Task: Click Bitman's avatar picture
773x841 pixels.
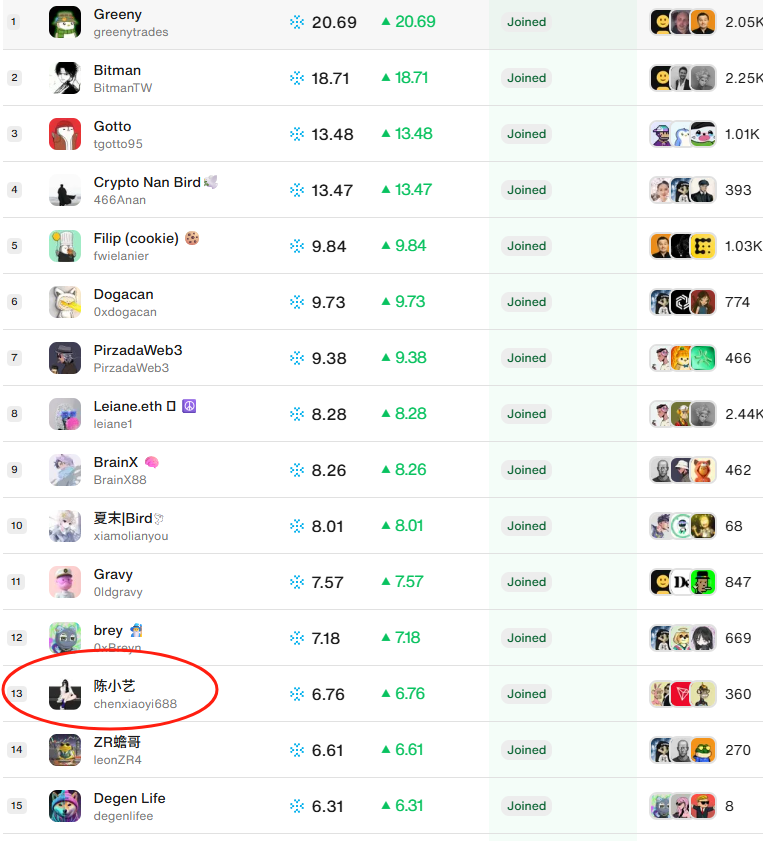Action: point(65,78)
